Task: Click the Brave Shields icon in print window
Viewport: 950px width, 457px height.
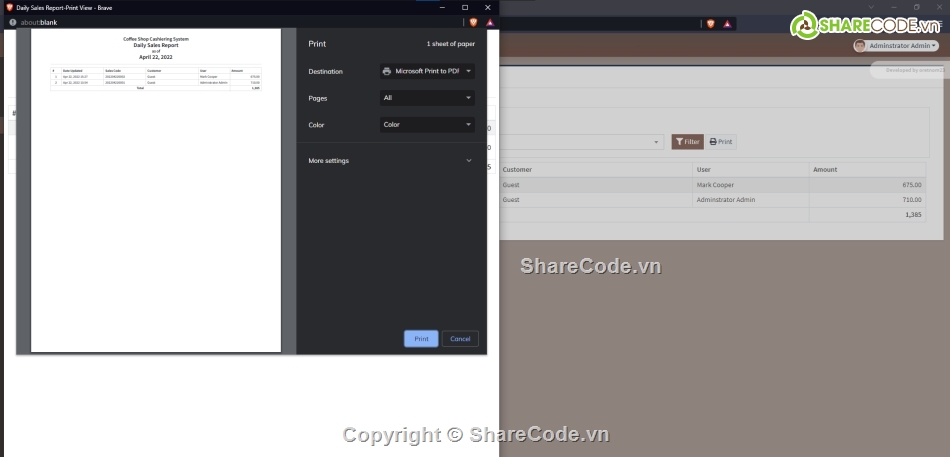Action: point(473,21)
